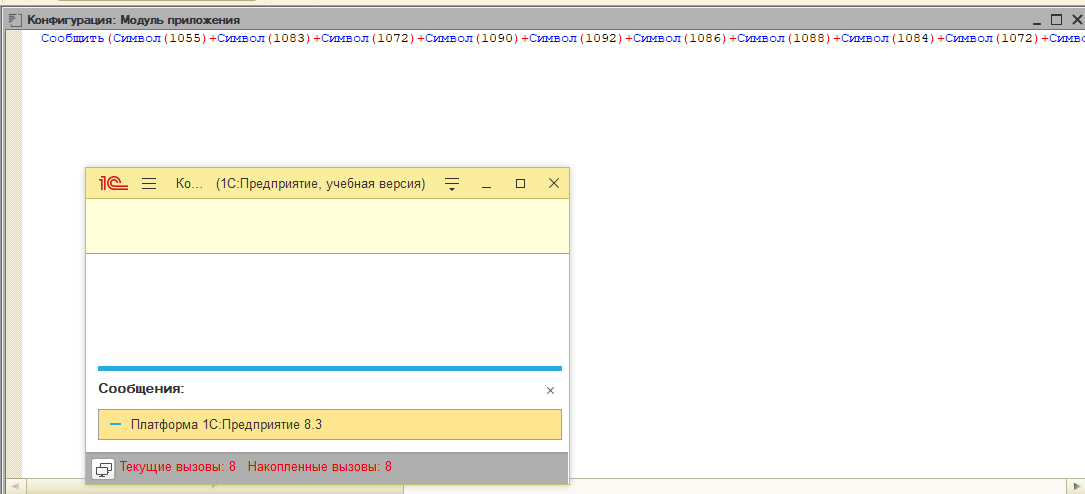Click Накопленные вызовы: 8 status text
1085x494 pixels.
(x=320, y=467)
